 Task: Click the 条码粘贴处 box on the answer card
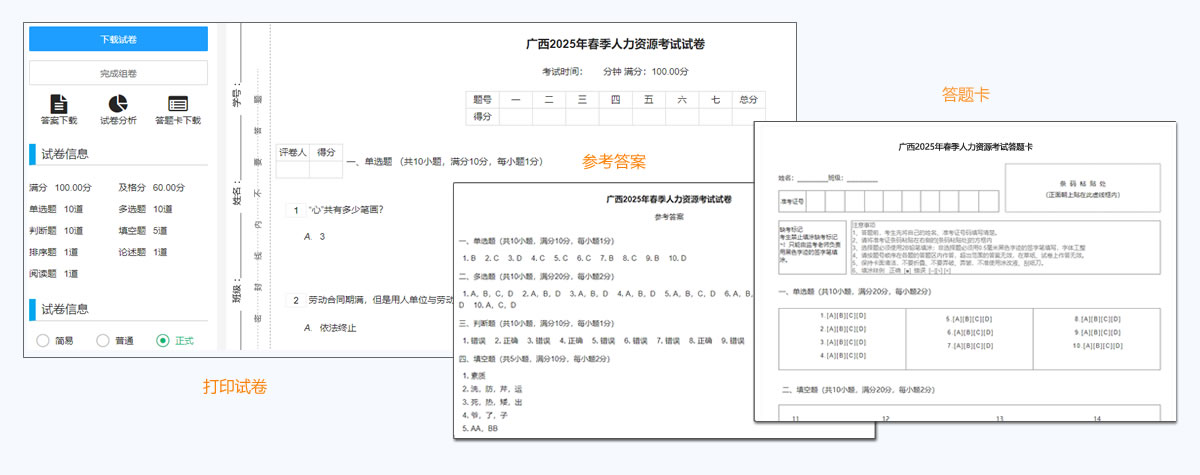1081,189
